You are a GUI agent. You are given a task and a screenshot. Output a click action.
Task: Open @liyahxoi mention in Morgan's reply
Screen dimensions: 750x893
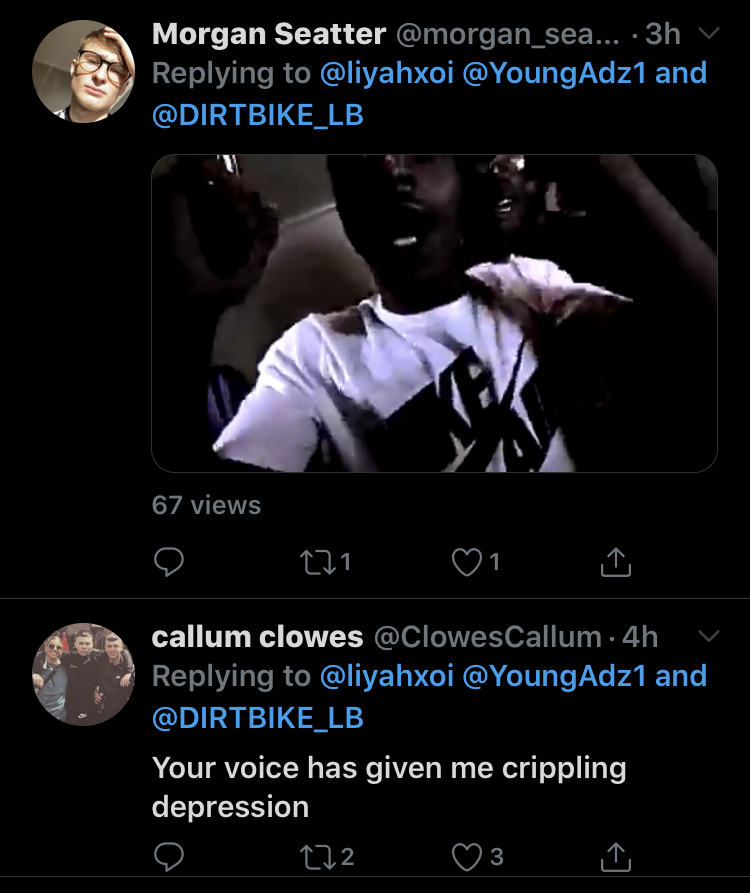click(385, 73)
